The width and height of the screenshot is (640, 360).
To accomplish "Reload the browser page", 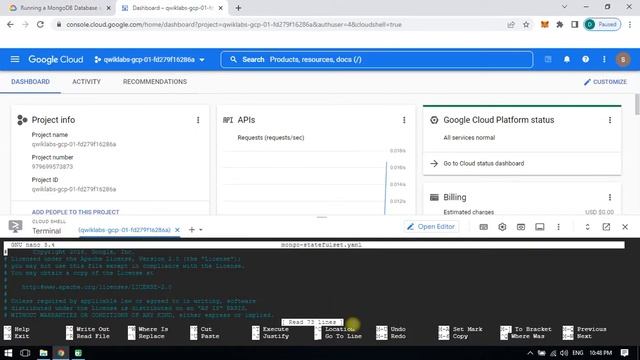I will 40,24.
